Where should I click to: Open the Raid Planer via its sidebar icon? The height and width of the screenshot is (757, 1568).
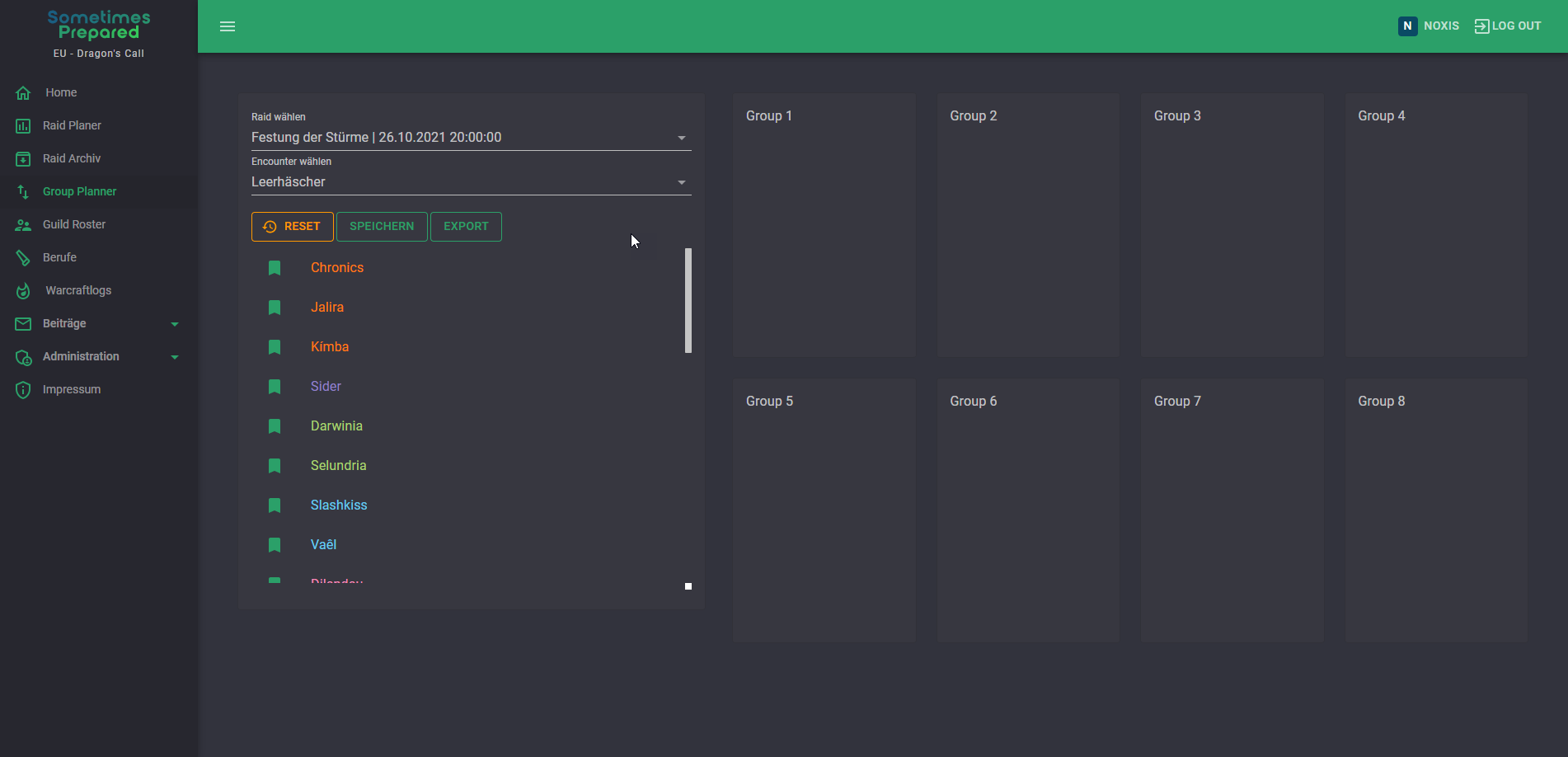tap(23, 125)
